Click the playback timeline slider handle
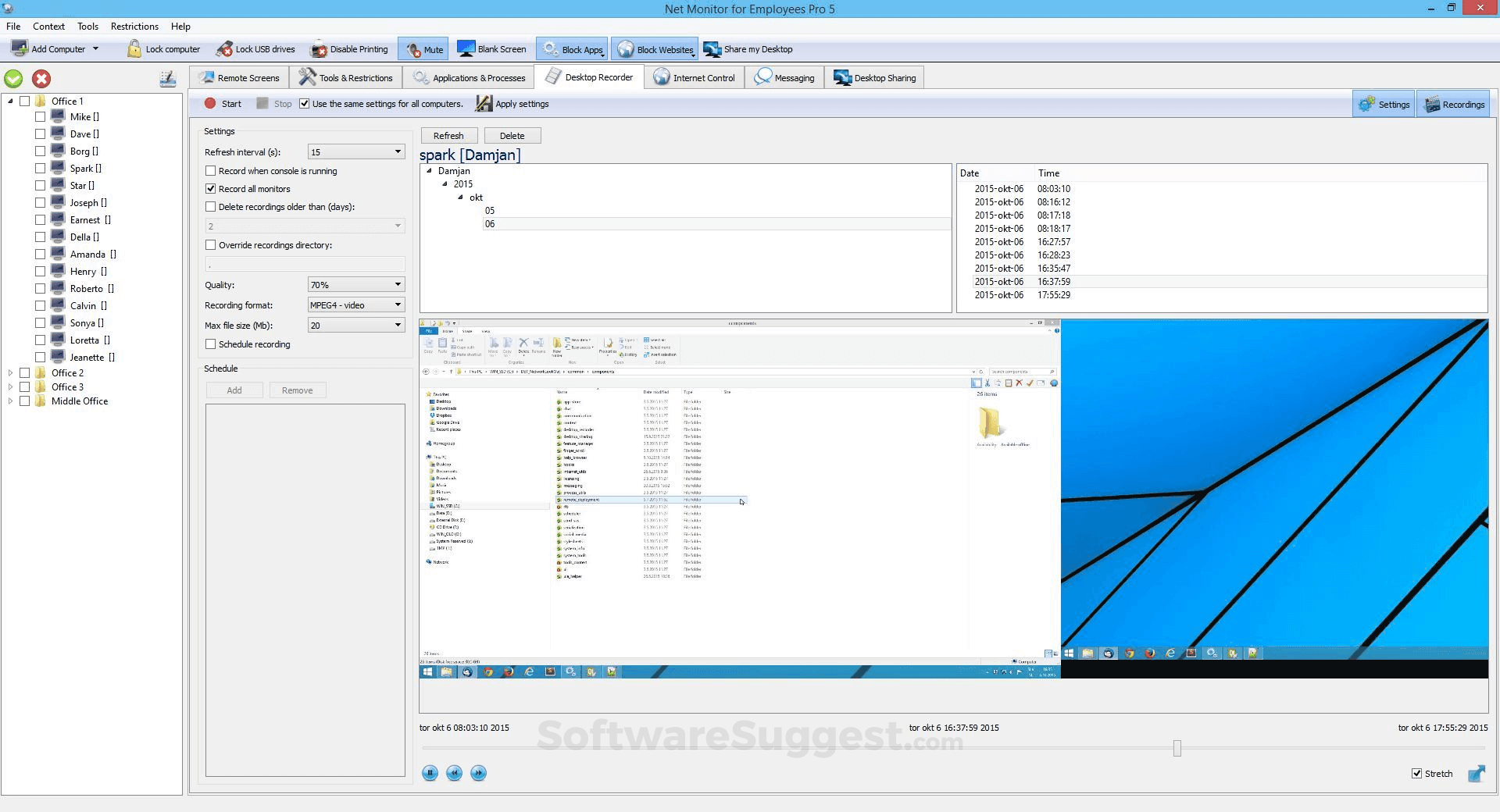Screen dimensions: 1500x812 [x=1177, y=749]
